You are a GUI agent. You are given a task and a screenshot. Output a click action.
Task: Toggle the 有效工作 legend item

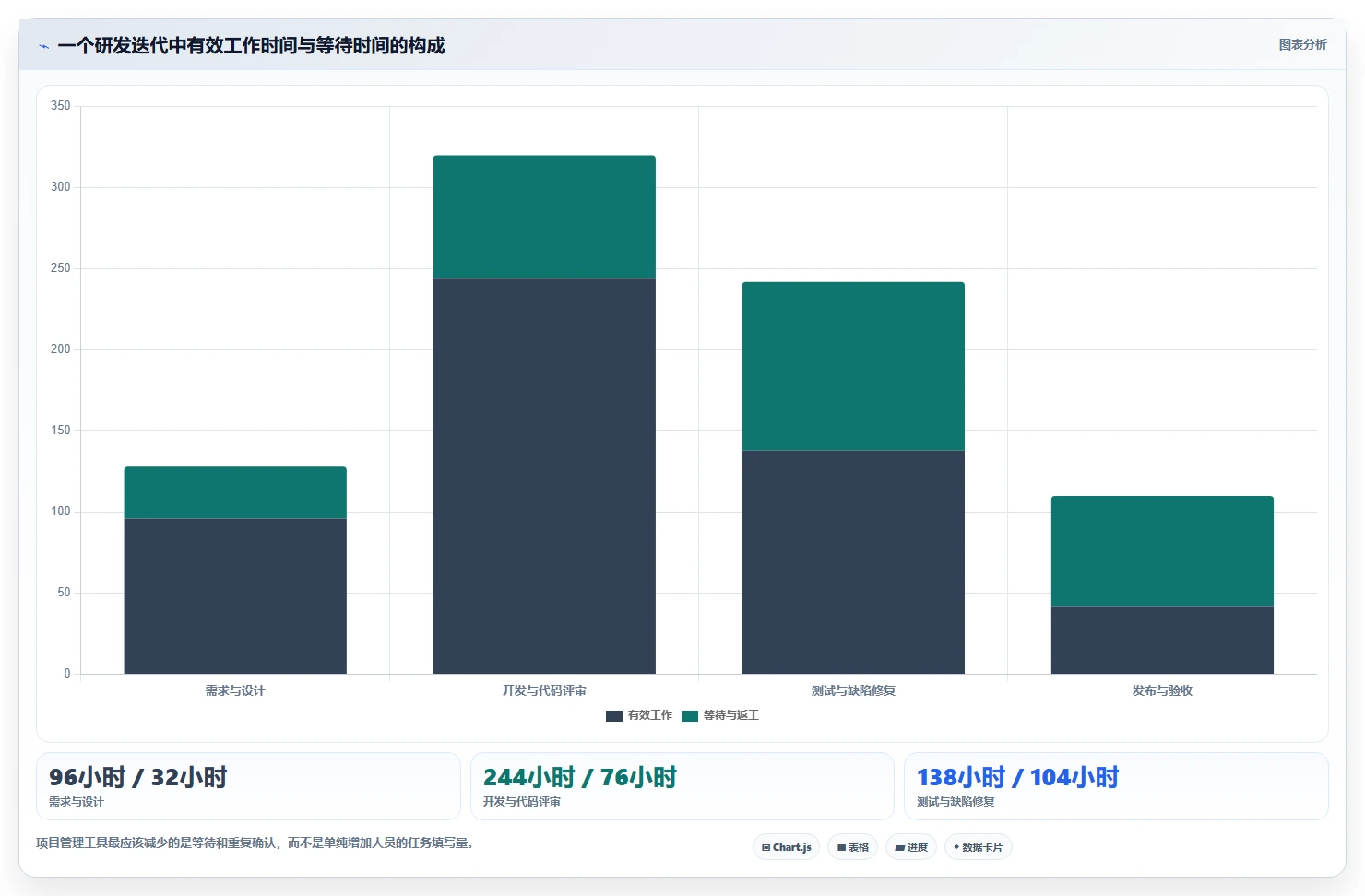click(x=639, y=715)
